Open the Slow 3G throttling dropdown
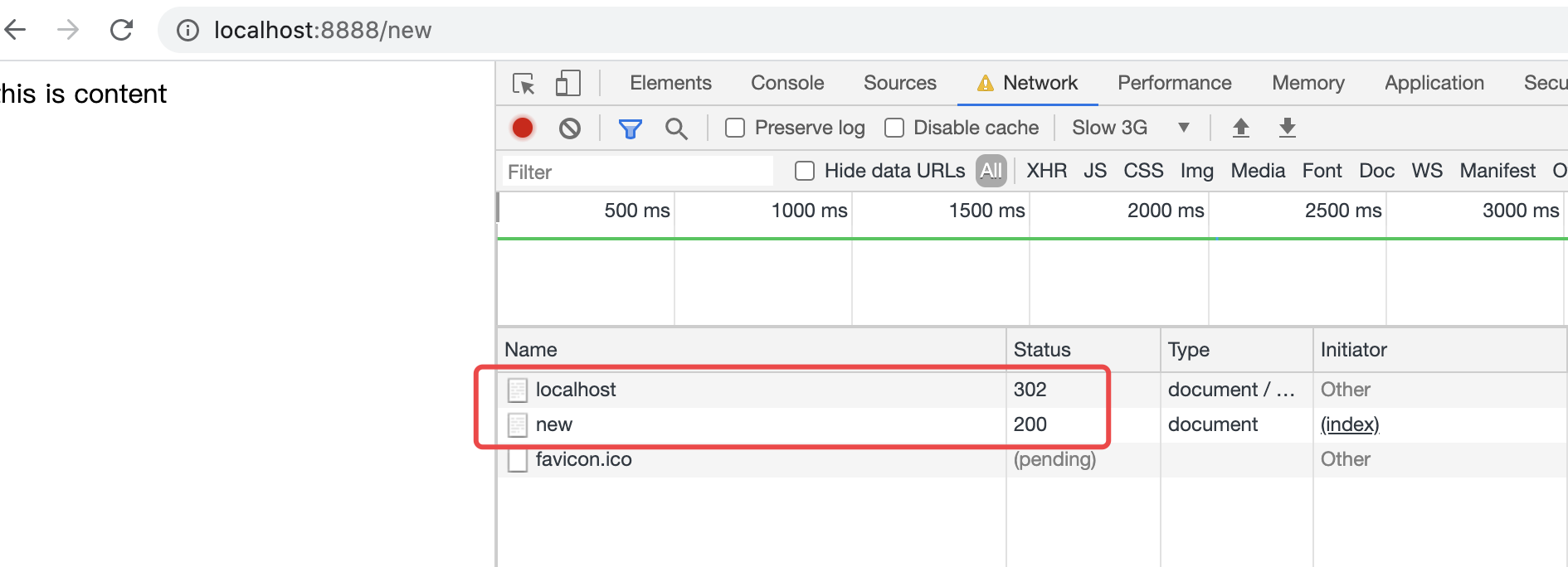 coord(1132,128)
